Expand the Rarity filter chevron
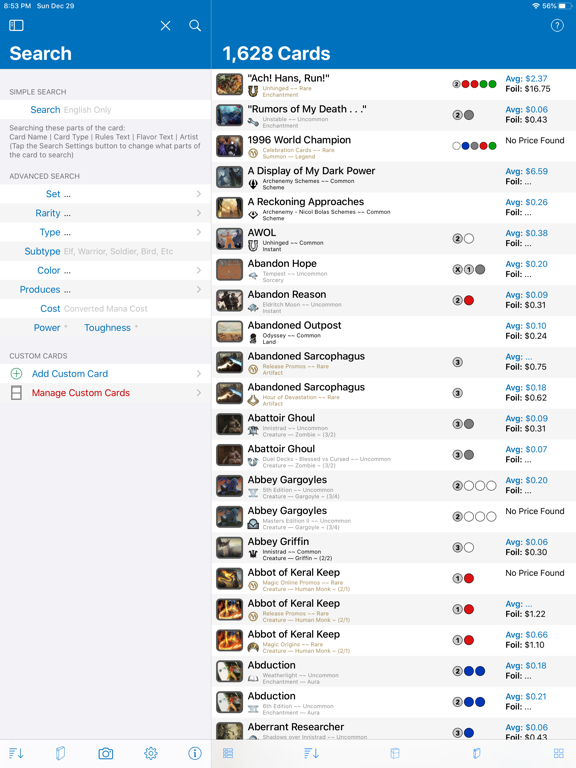 [x=198, y=213]
